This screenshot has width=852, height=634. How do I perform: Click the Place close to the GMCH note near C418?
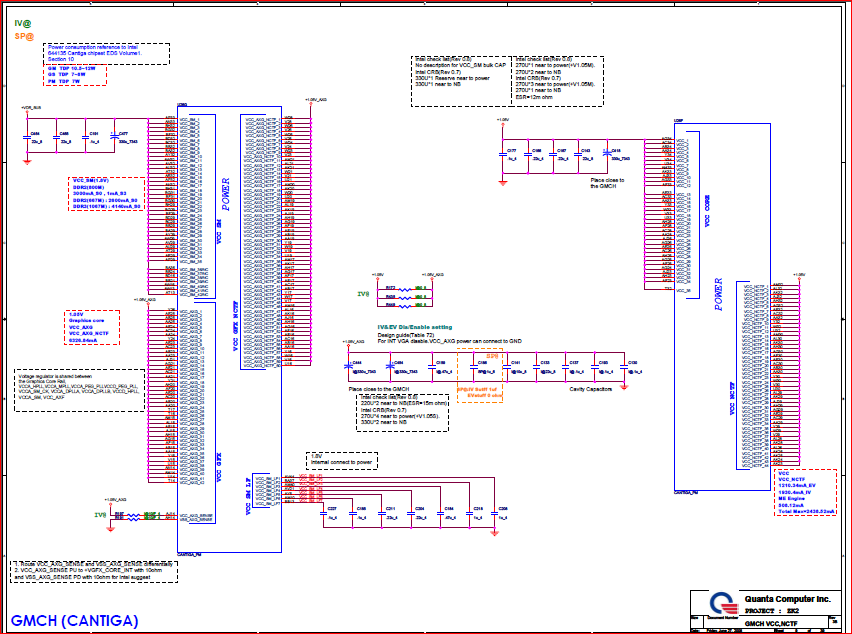[607, 183]
